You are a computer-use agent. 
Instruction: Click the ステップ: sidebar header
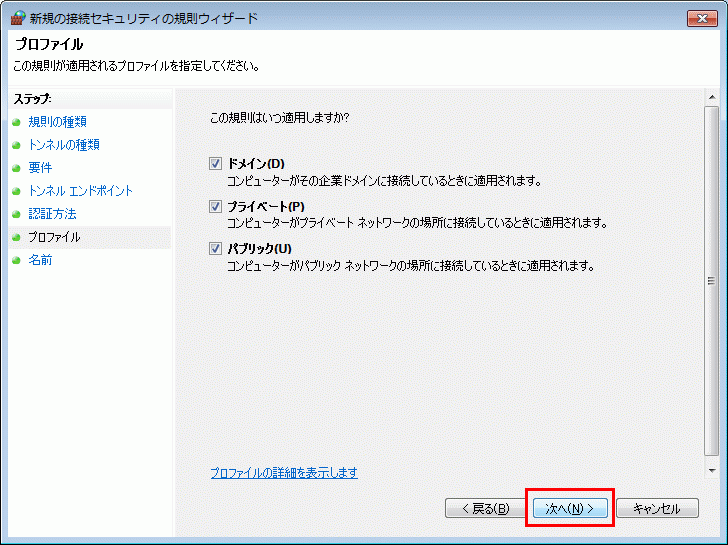[32, 99]
